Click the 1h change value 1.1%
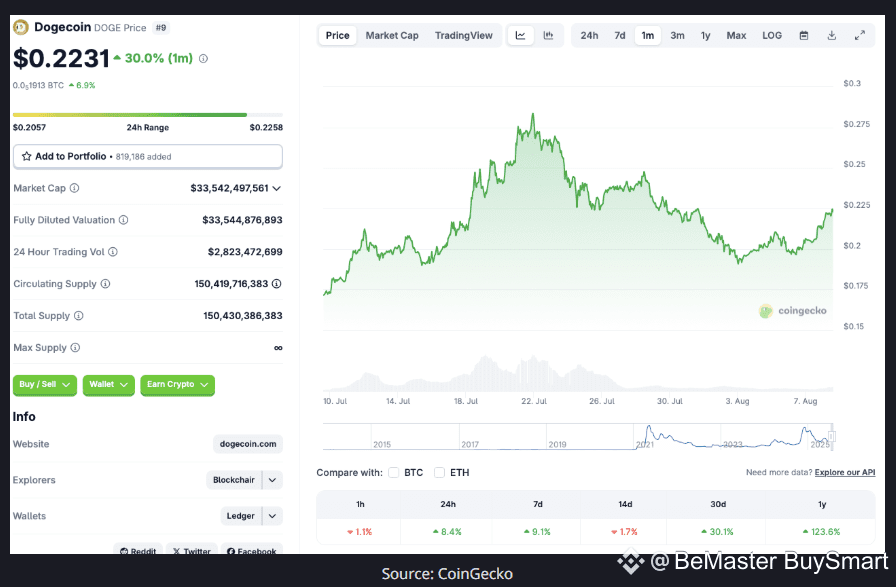The image size is (896, 587). [359, 532]
